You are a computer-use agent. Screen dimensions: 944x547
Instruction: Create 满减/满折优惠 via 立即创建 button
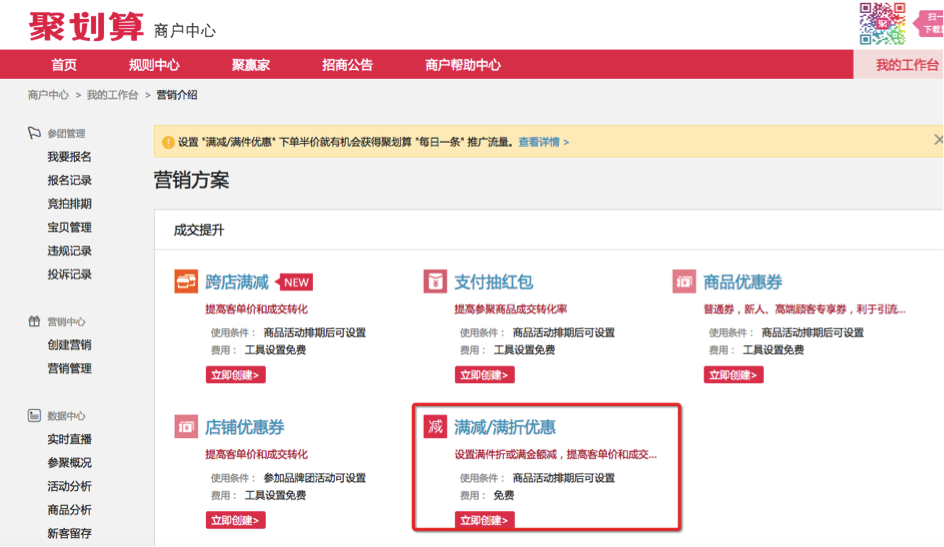coord(485,520)
